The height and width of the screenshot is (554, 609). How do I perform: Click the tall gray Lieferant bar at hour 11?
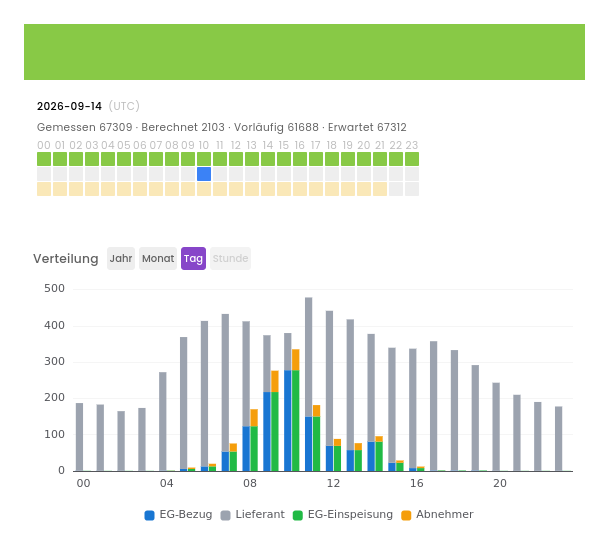click(308, 357)
